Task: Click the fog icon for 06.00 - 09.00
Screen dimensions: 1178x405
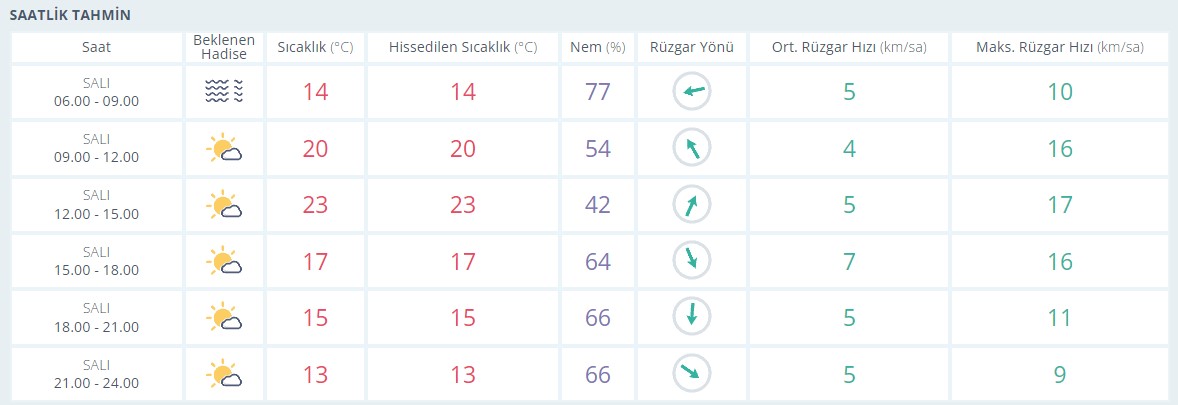Action: tap(224, 92)
